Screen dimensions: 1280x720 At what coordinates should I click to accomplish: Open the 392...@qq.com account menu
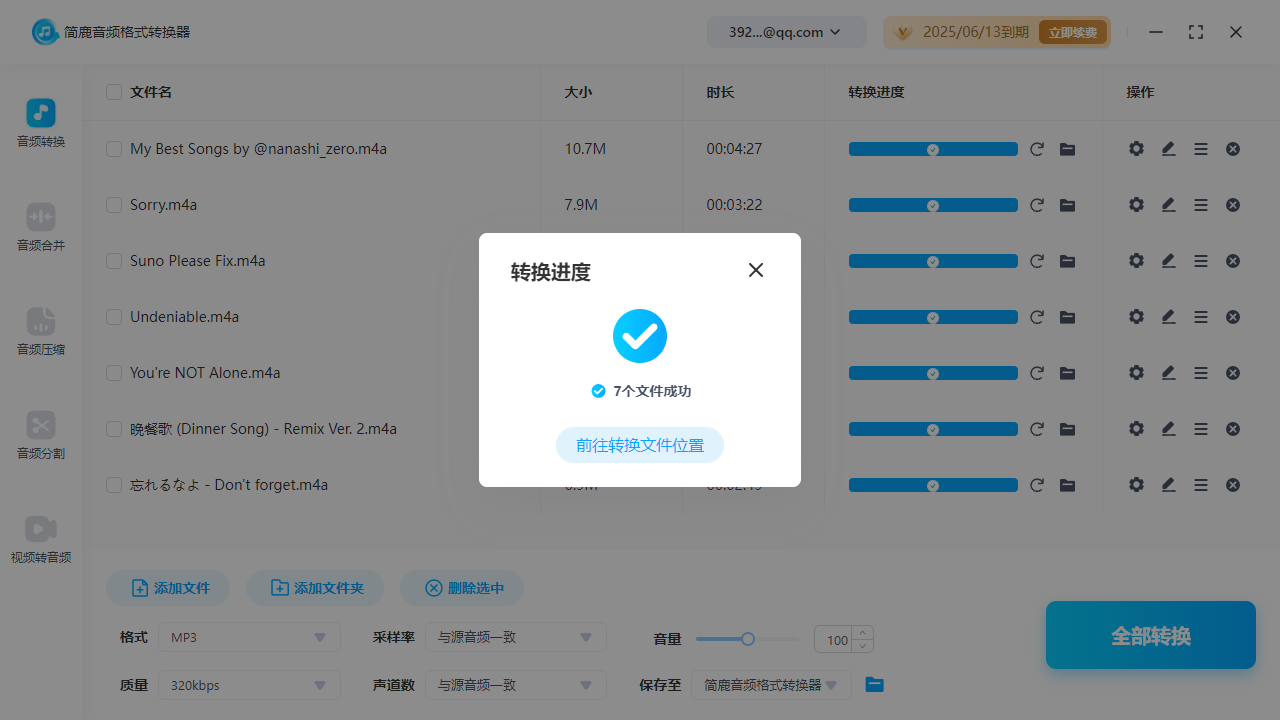click(786, 32)
